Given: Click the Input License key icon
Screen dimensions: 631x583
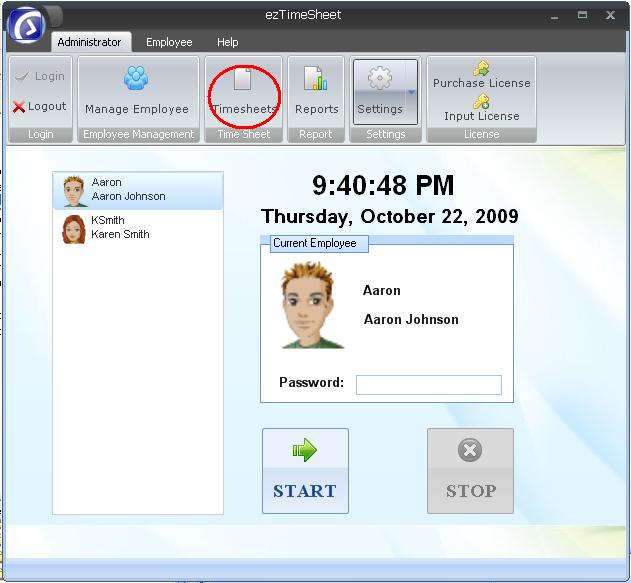Looking at the screenshot, I should point(481,102).
